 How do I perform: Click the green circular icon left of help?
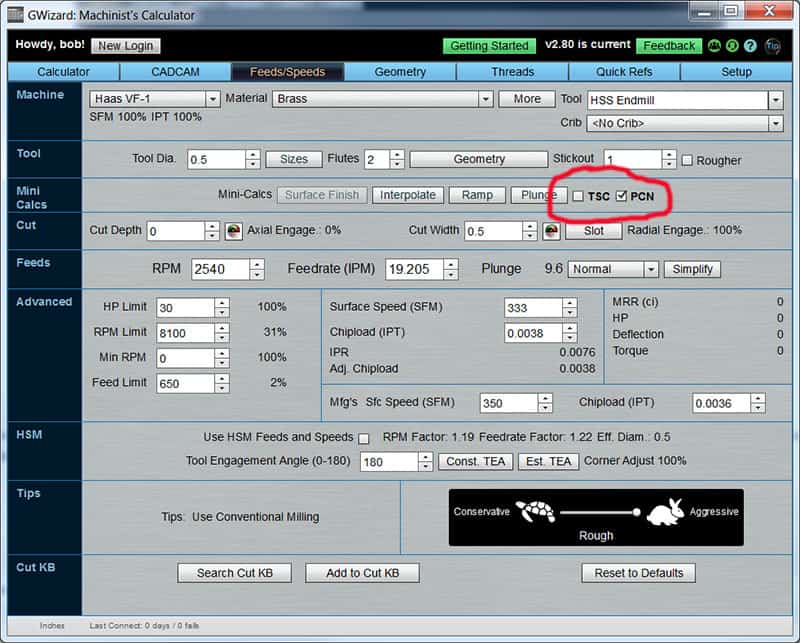tap(732, 46)
